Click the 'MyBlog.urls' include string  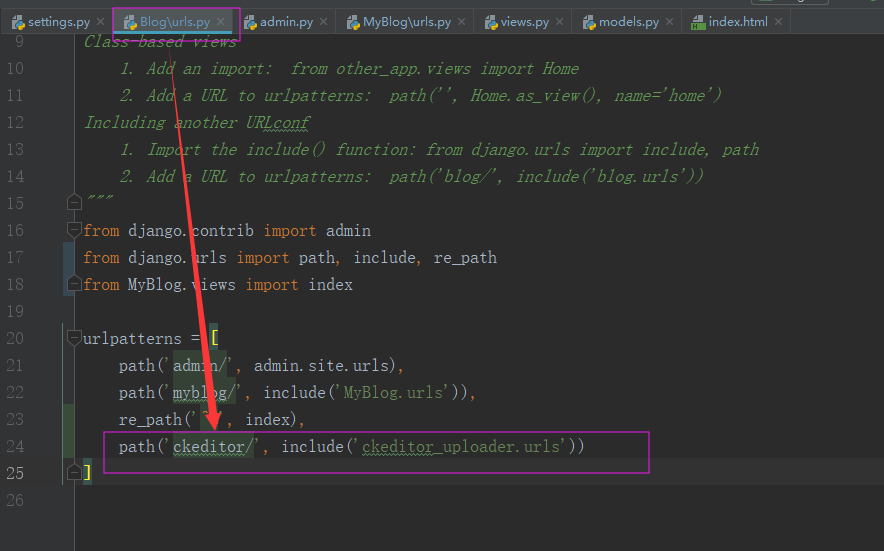click(x=393, y=393)
